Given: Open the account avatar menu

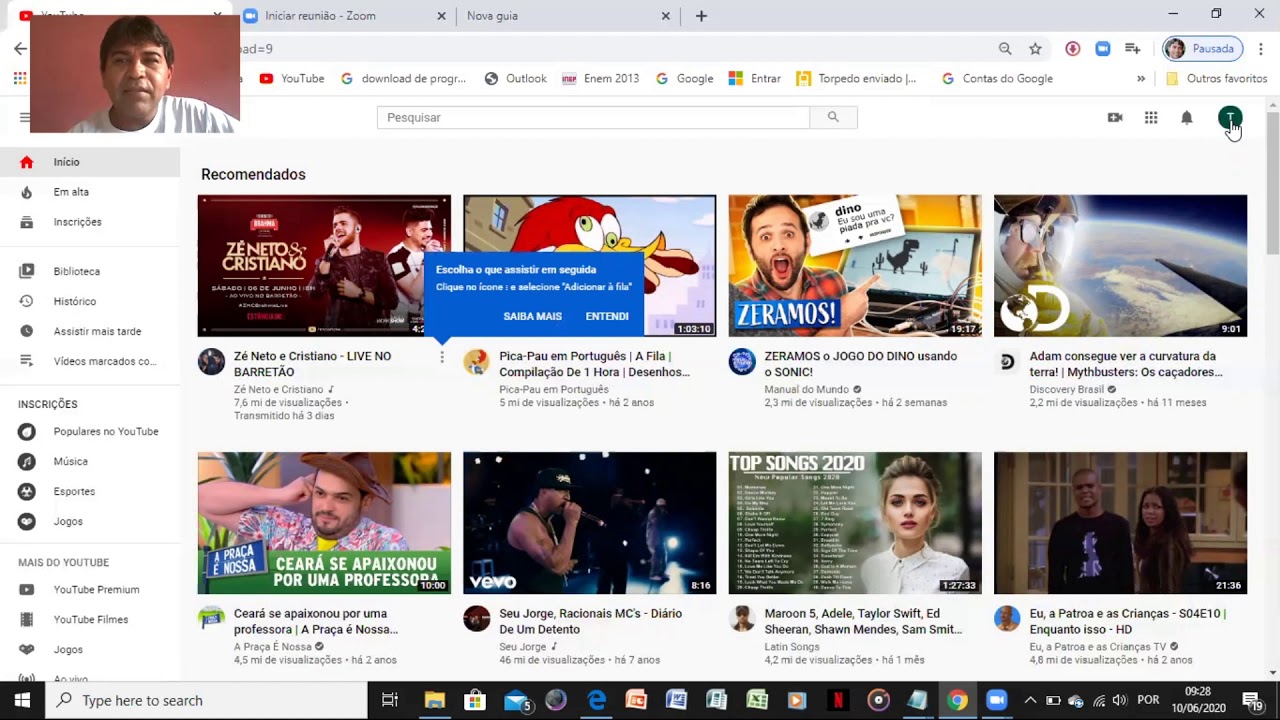Looking at the screenshot, I should pyautogui.click(x=1230, y=118).
